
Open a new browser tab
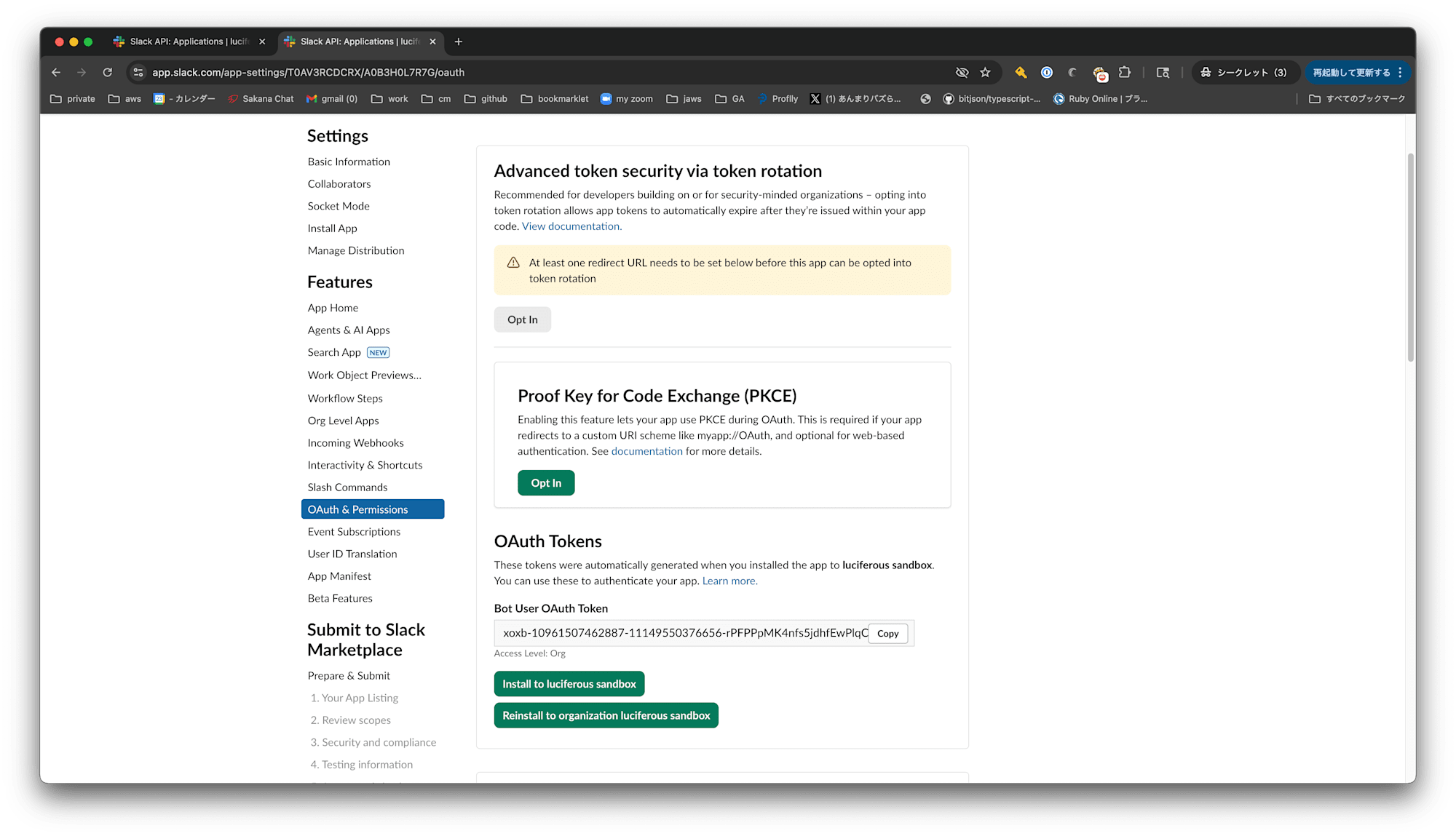tap(459, 41)
